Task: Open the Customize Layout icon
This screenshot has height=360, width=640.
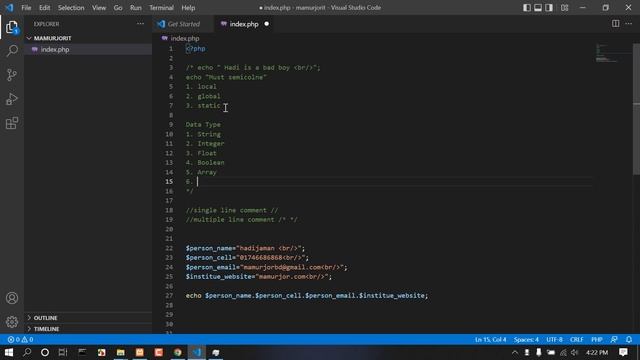Action: point(564,8)
